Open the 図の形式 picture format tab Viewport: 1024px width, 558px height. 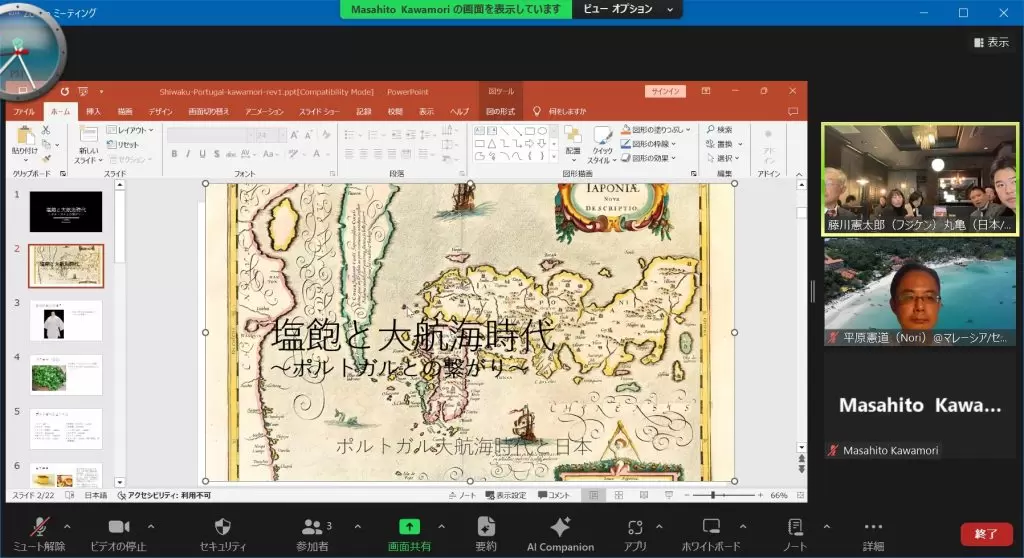click(500, 112)
